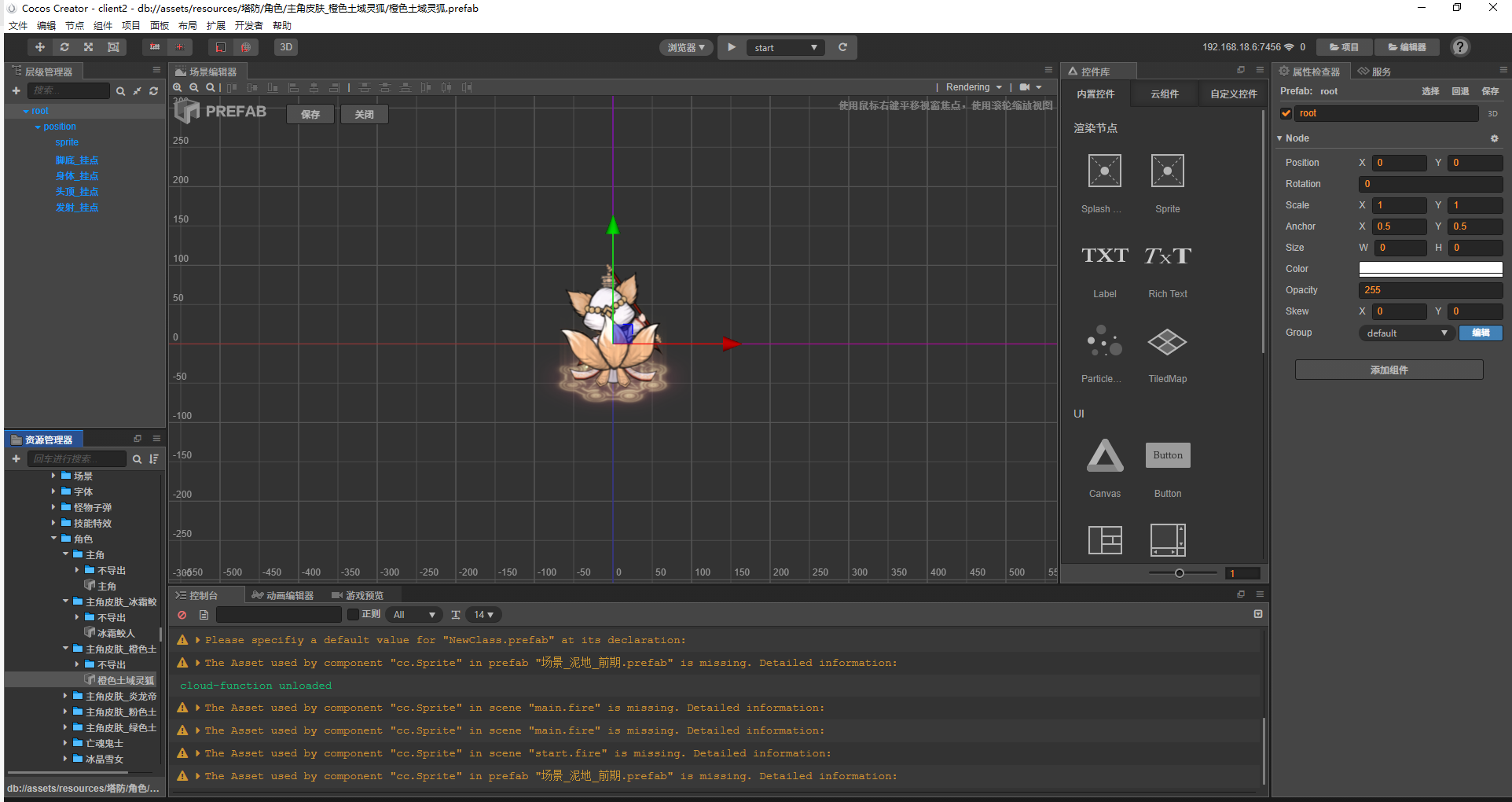The image size is (1512, 802).
Task: Open the console log type All dropdown
Action: 413,615
